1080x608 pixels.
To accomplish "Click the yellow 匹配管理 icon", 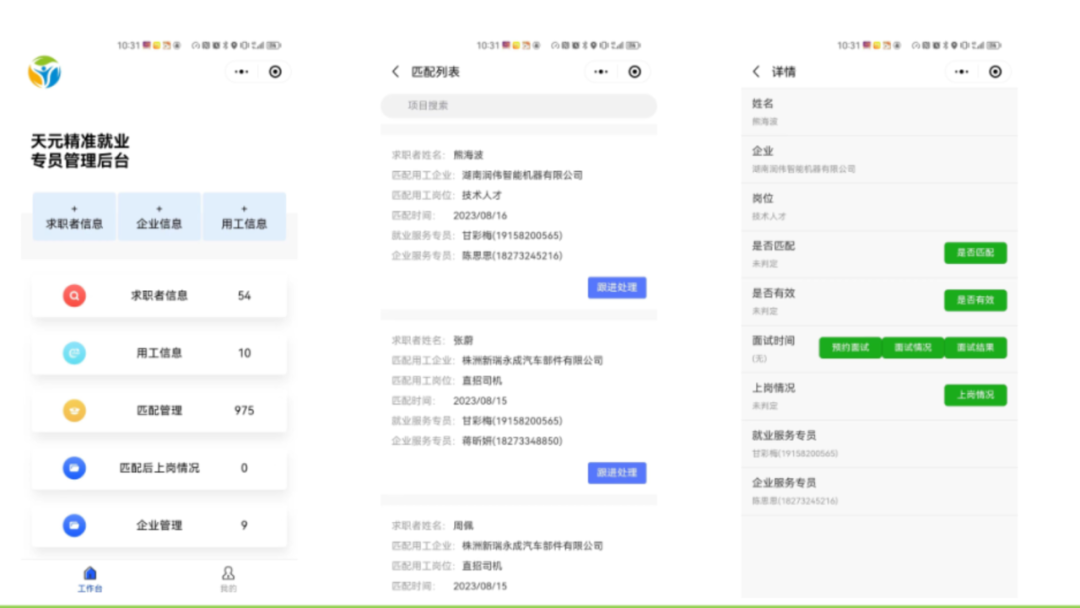I will pos(74,411).
